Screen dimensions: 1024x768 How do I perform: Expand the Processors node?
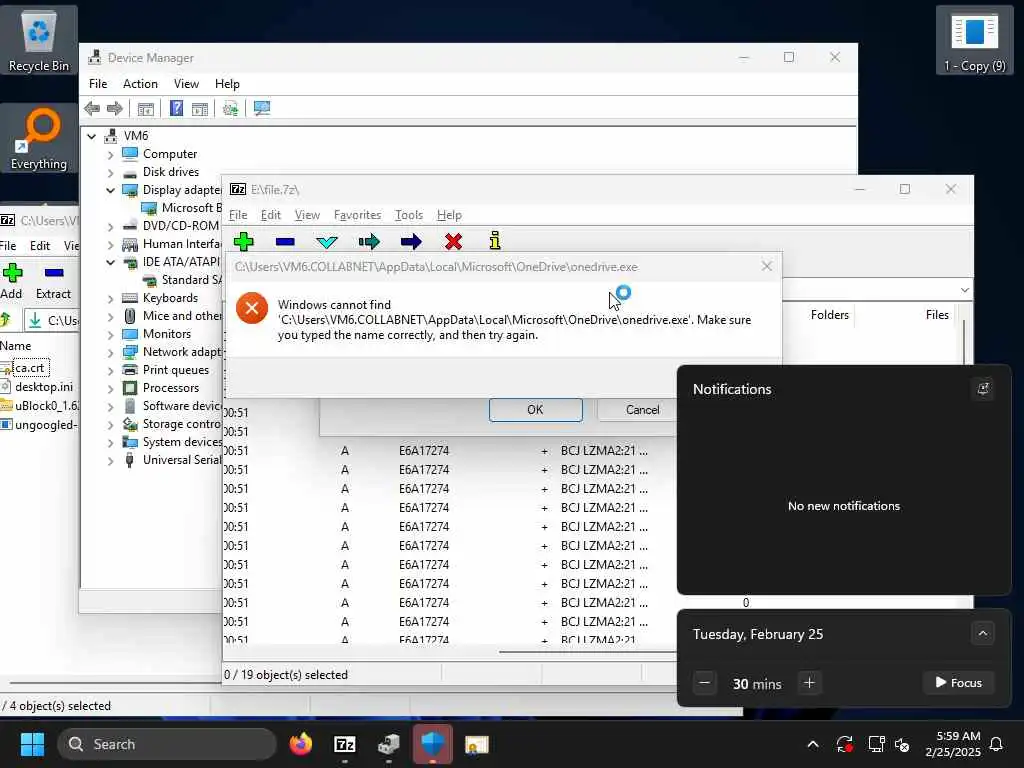coord(110,389)
